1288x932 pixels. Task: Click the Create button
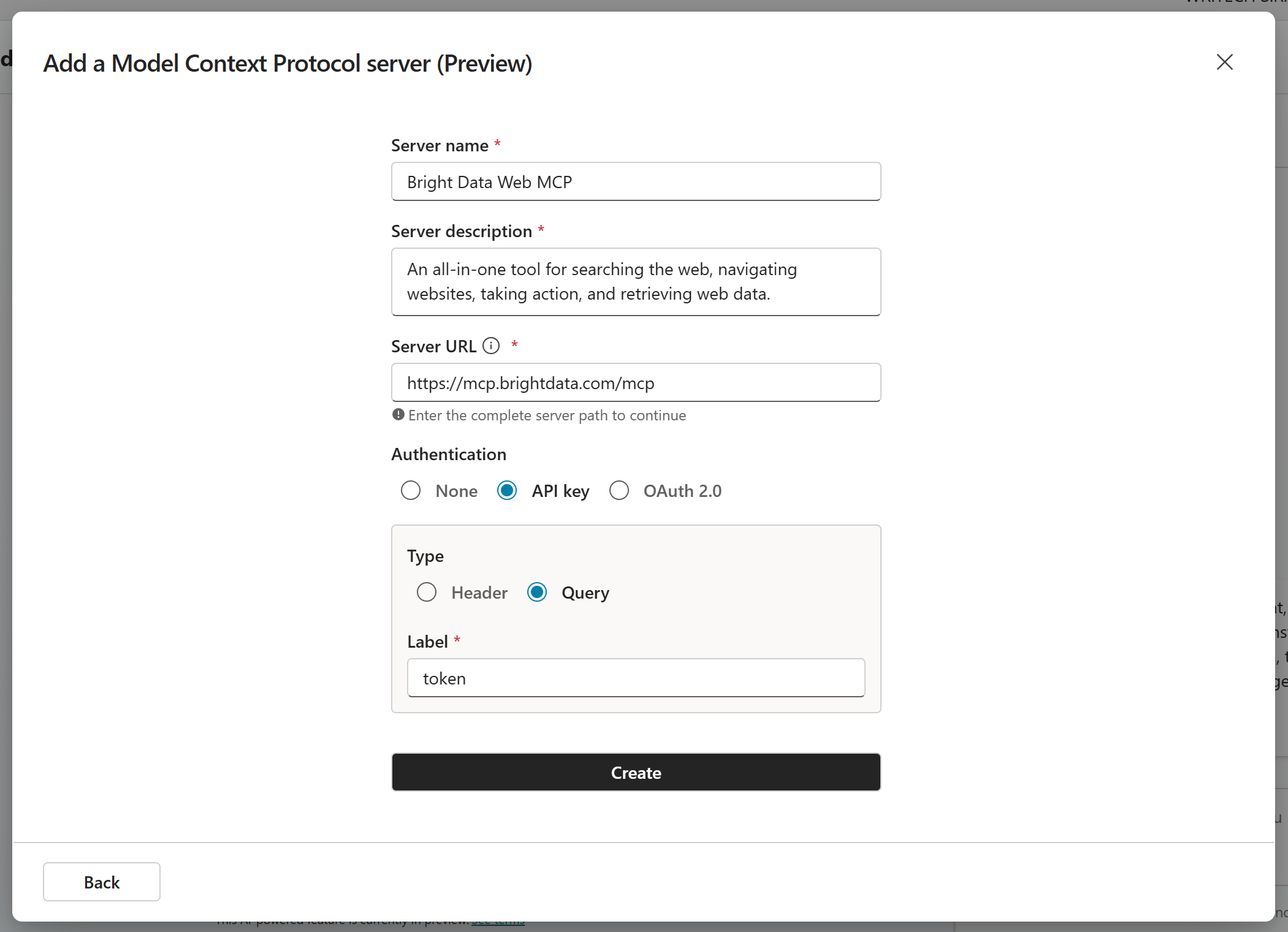click(636, 772)
